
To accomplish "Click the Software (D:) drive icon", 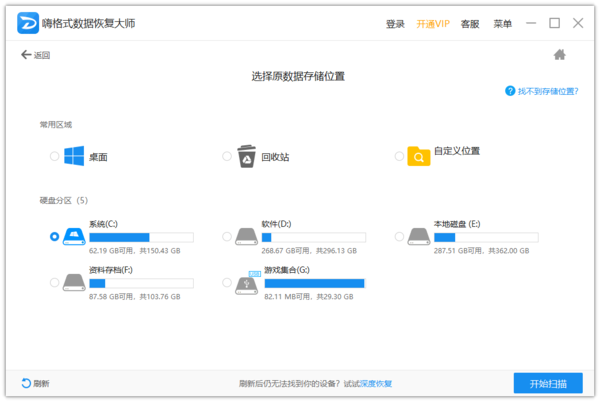I will (x=246, y=236).
